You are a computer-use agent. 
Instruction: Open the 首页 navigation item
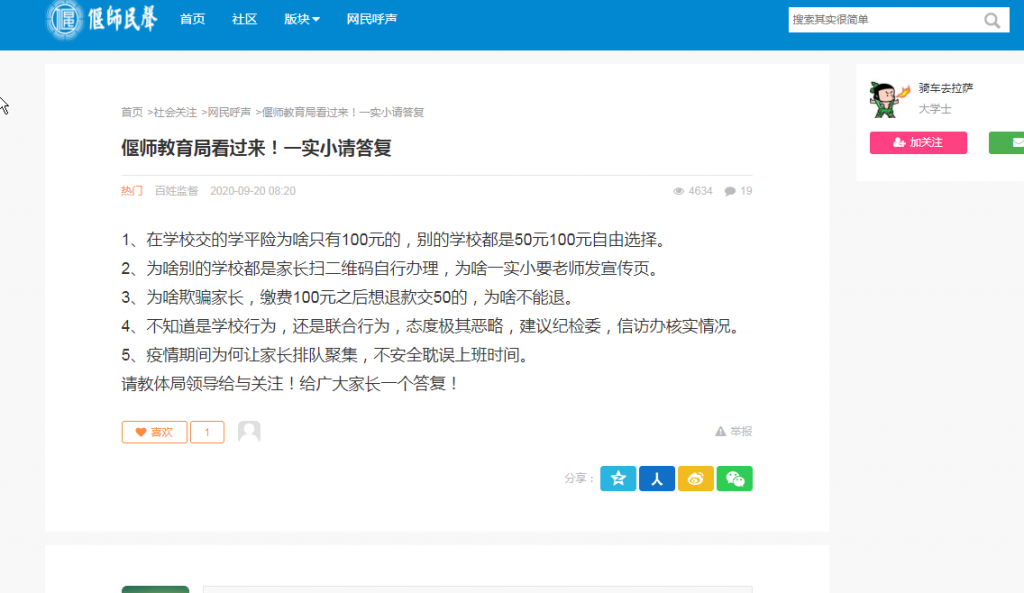pos(193,19)
